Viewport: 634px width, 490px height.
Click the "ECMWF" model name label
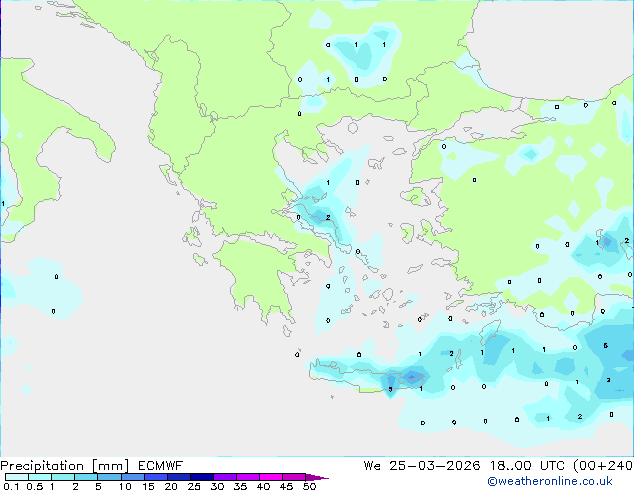point(161,466)
